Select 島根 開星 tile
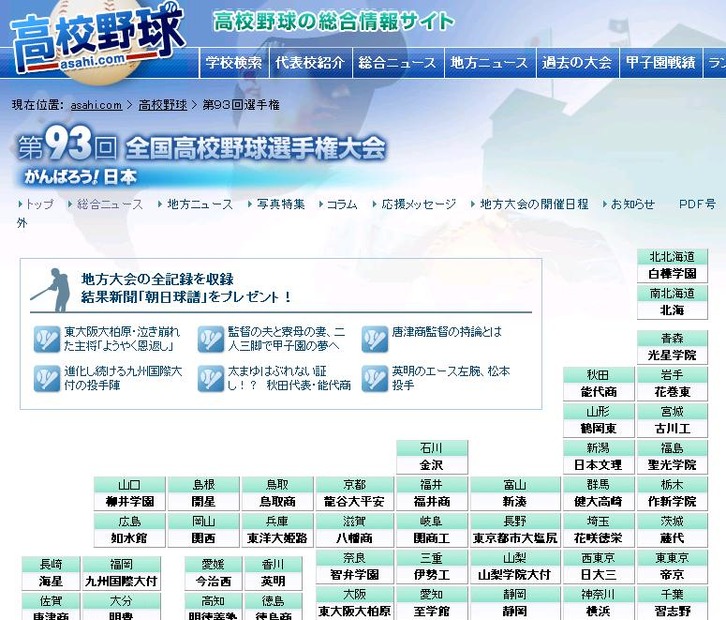 [204, 494]
